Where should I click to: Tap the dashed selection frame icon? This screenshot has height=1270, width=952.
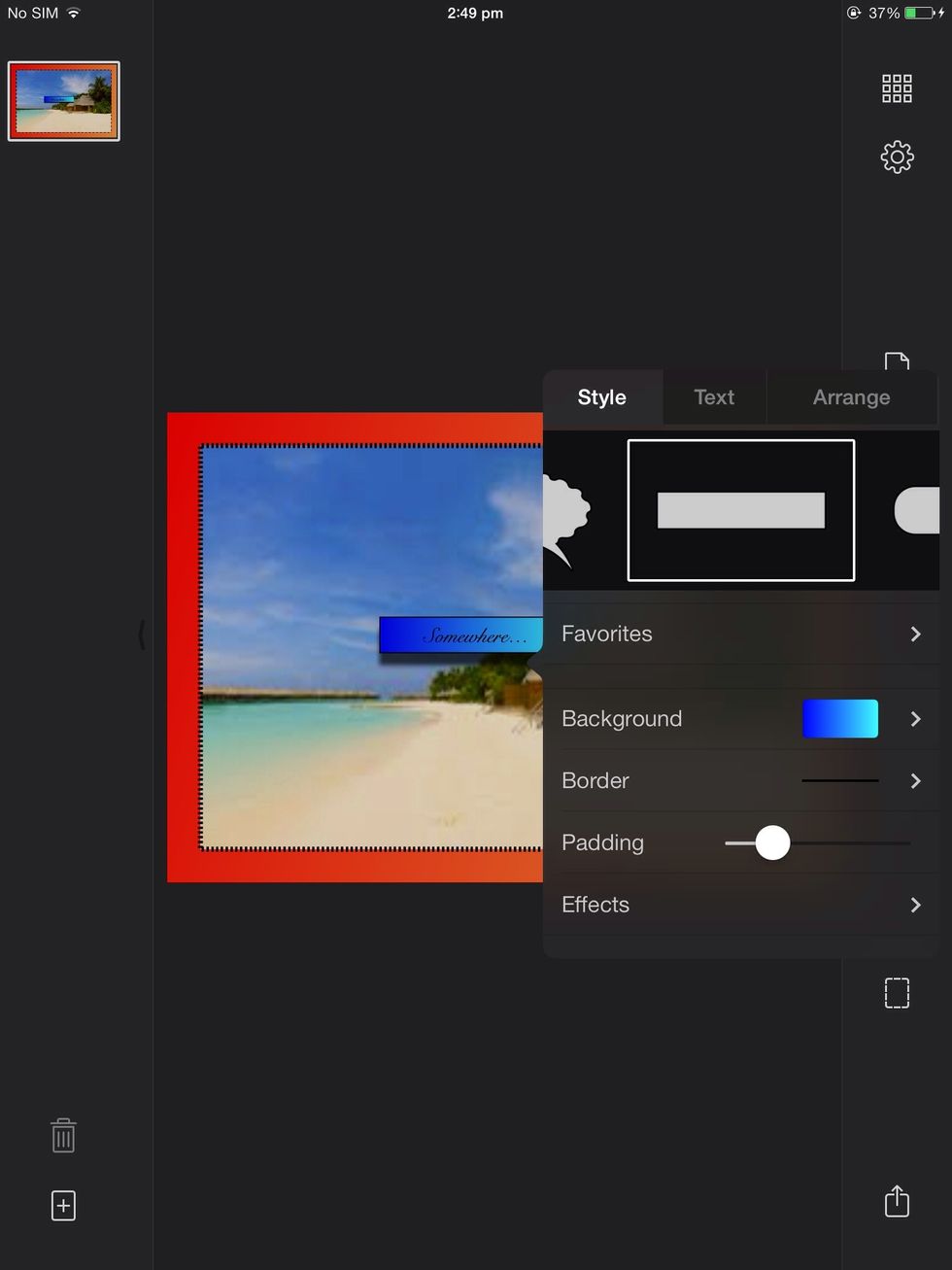coord(897,993)
